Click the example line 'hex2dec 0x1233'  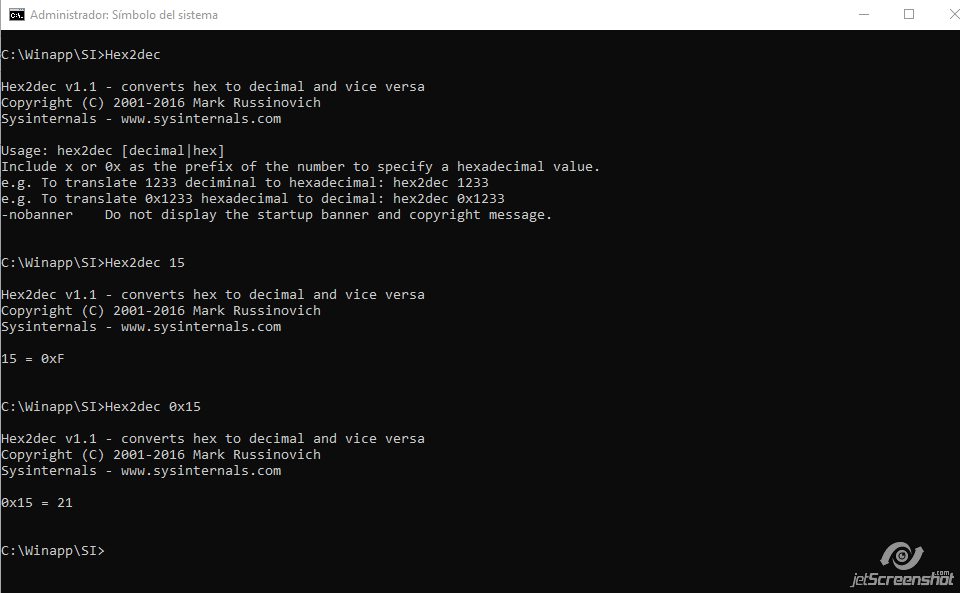(253, 198)
